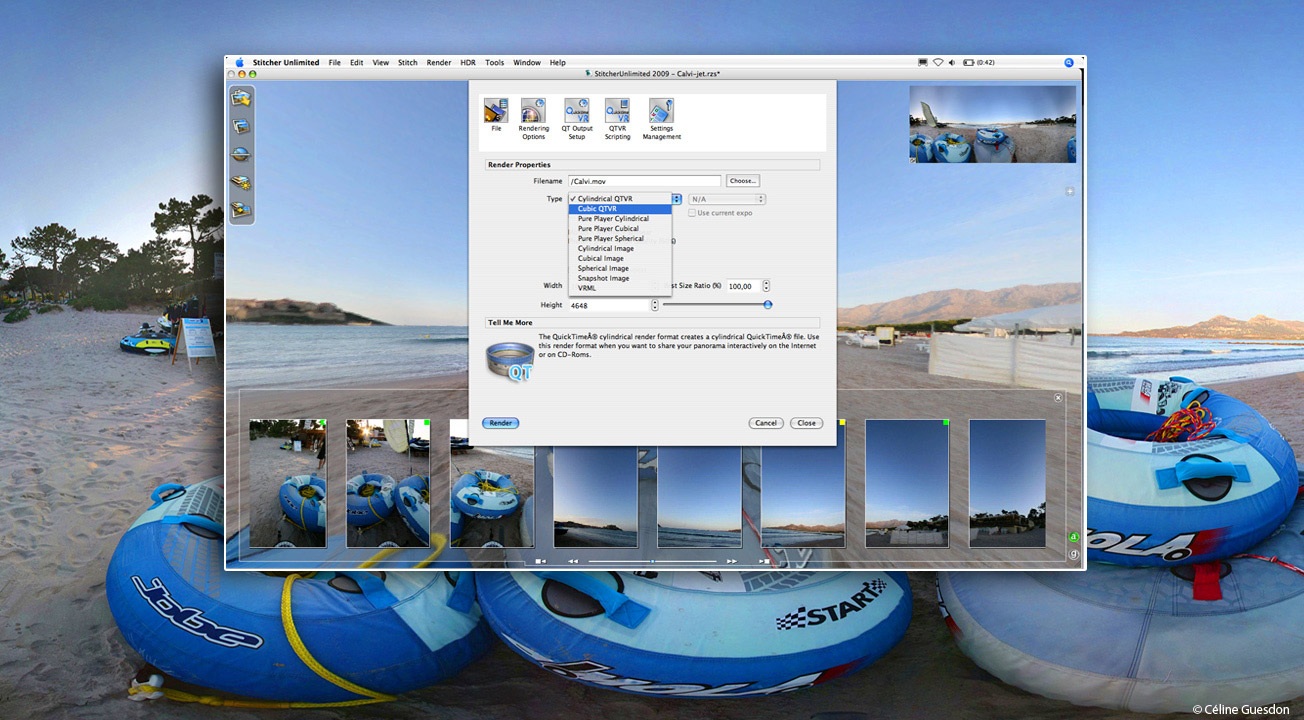Click the blue Render button
This screenshot has width=1304, height=720.
pos(500,423)
